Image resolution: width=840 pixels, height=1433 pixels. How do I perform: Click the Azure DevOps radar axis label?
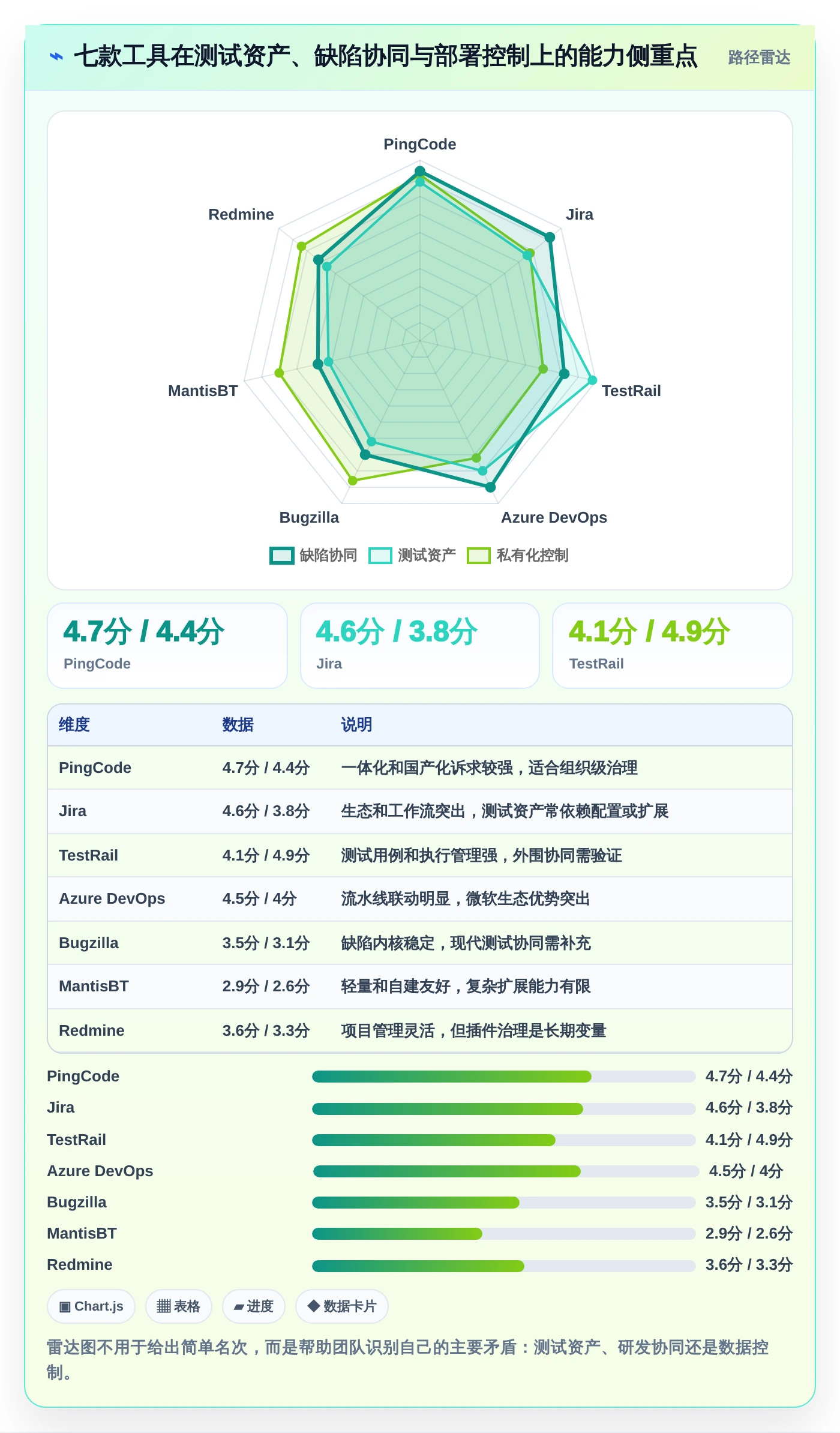(x=554, y=517)
